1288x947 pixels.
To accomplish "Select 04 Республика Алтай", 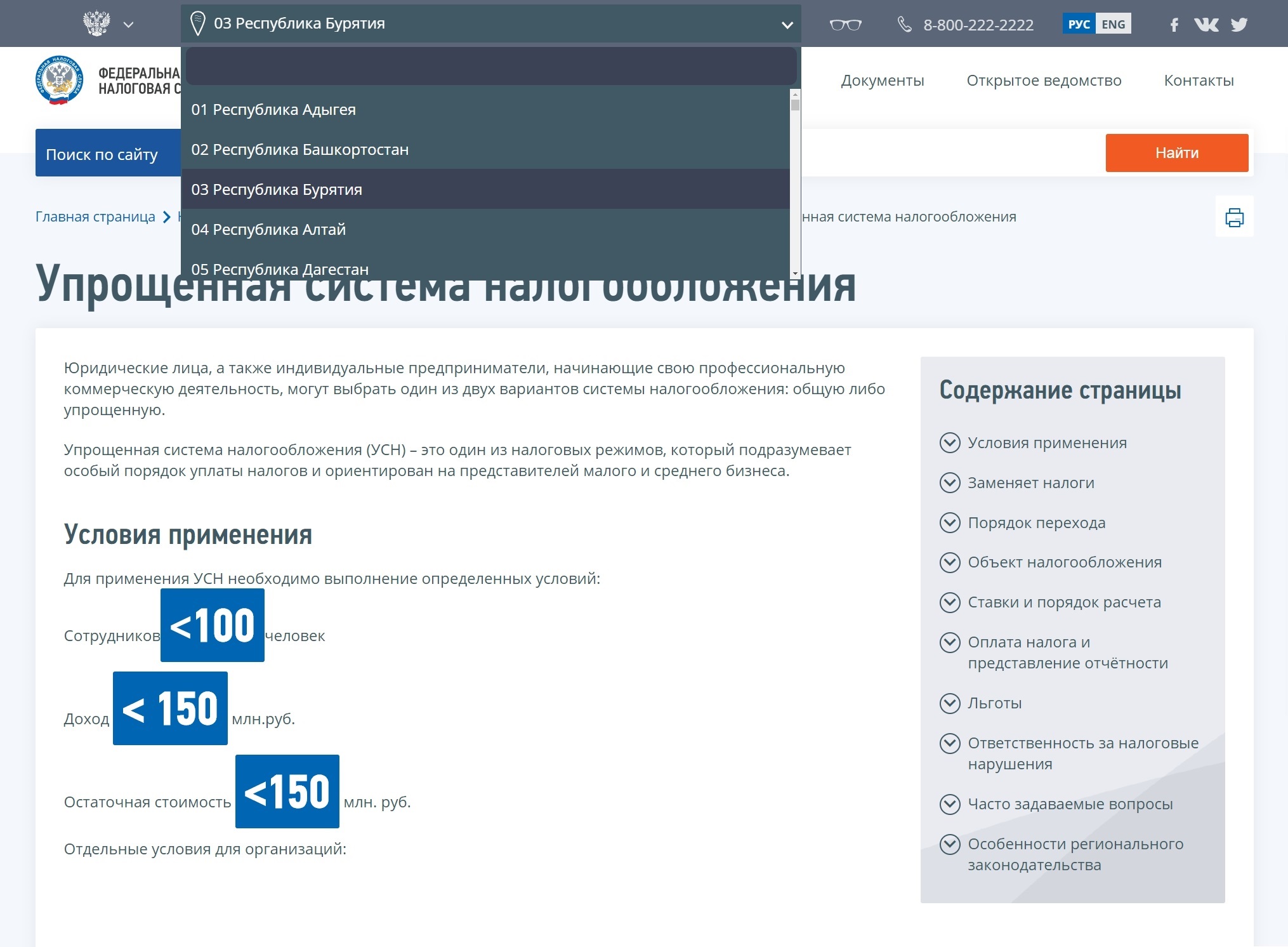I will point(485,229).
